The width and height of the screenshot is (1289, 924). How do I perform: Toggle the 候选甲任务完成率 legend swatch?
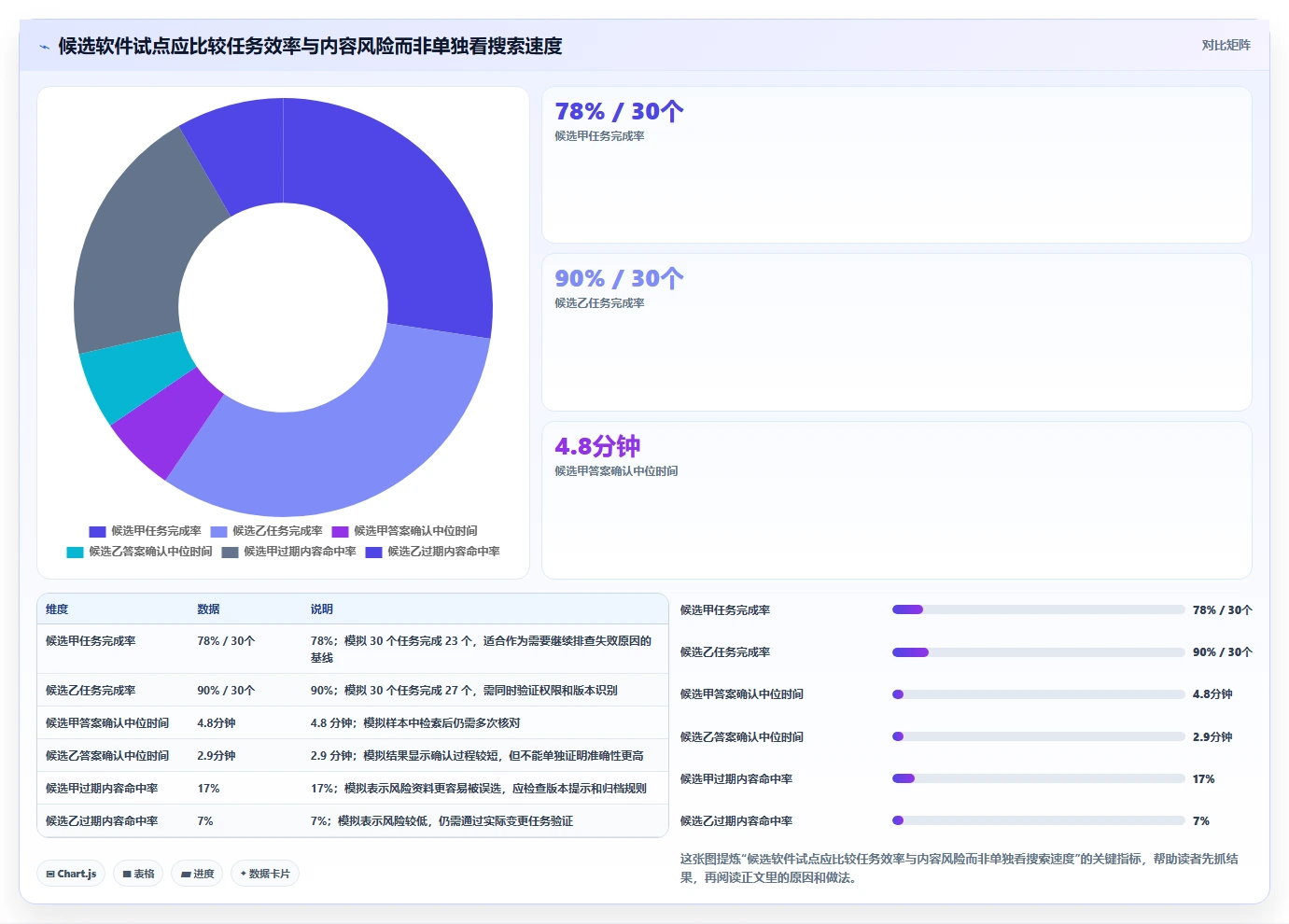[x=97, y=531]
